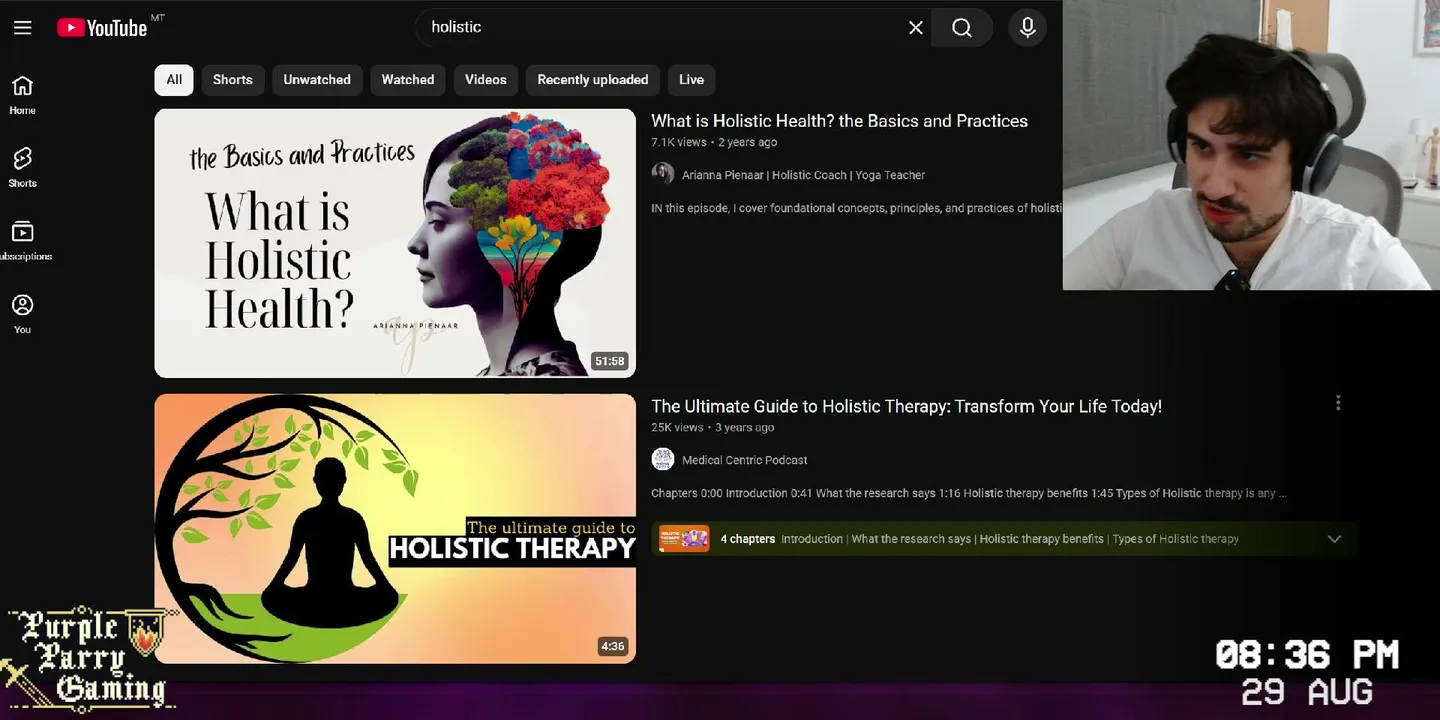Click the 51:58 duration badge
1440x720 pixels.
(x=610, y=361)
